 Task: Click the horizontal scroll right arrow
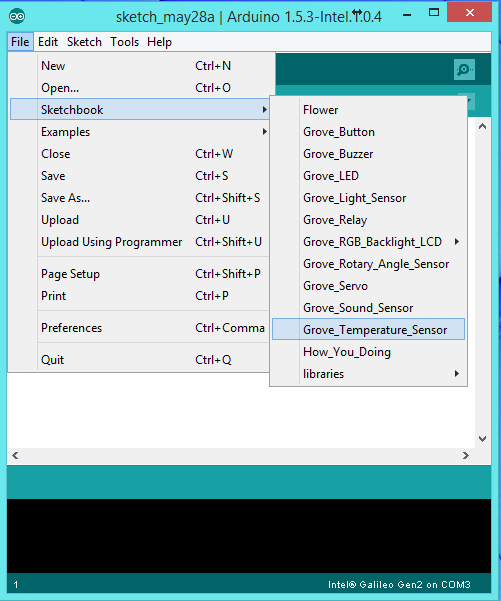466,455
